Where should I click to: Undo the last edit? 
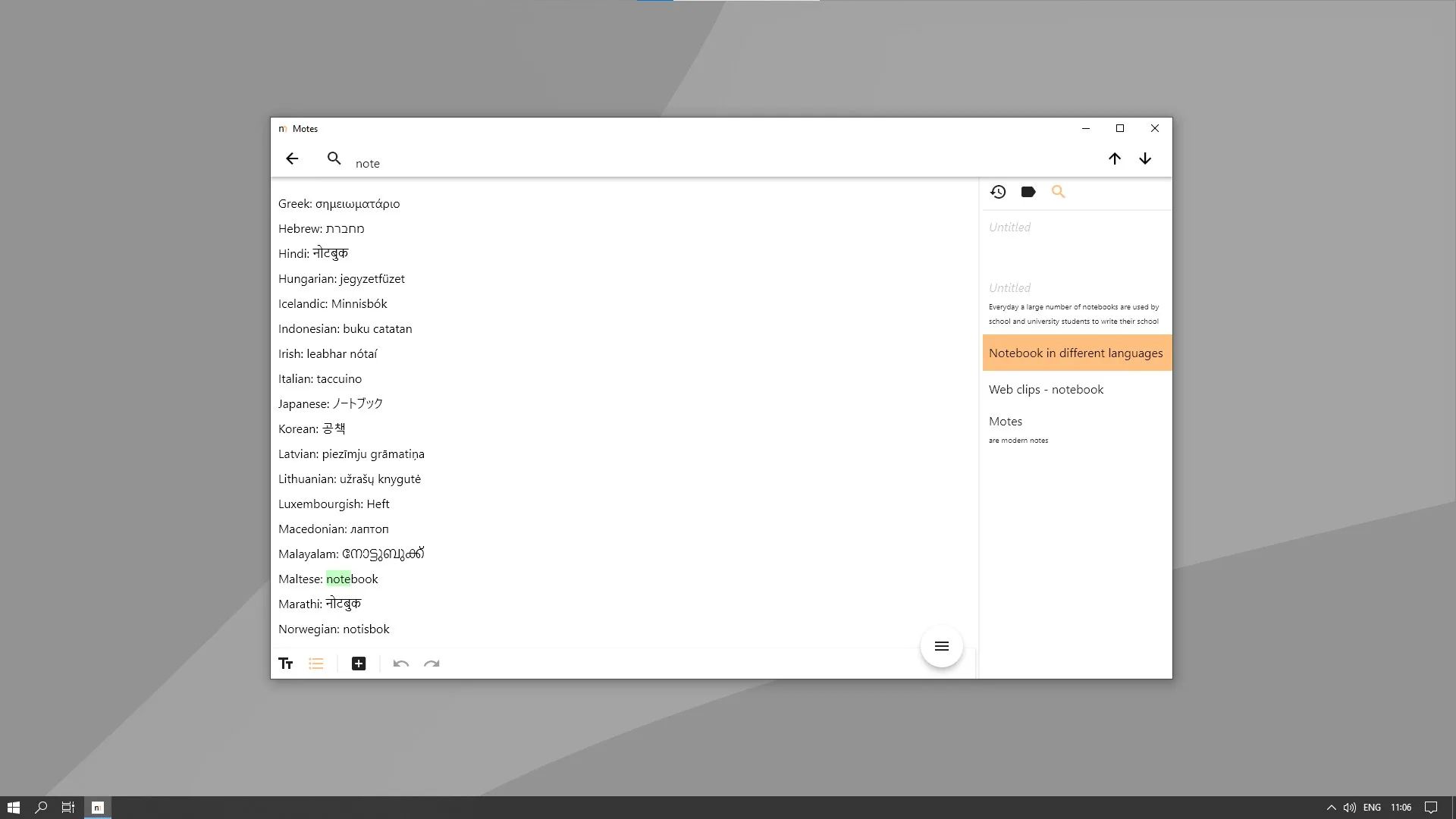point(401,664)
